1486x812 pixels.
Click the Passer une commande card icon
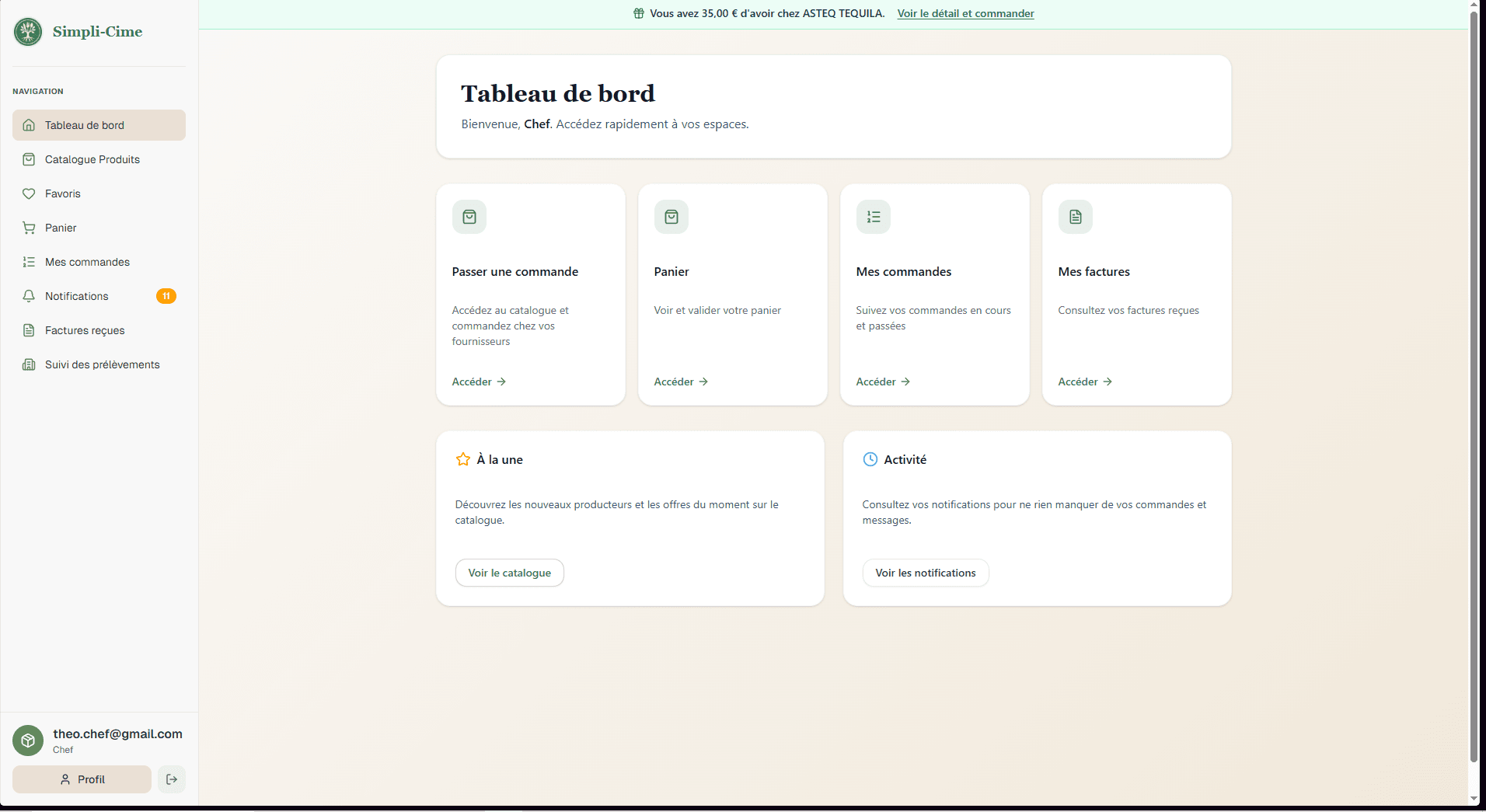(469, 217)
